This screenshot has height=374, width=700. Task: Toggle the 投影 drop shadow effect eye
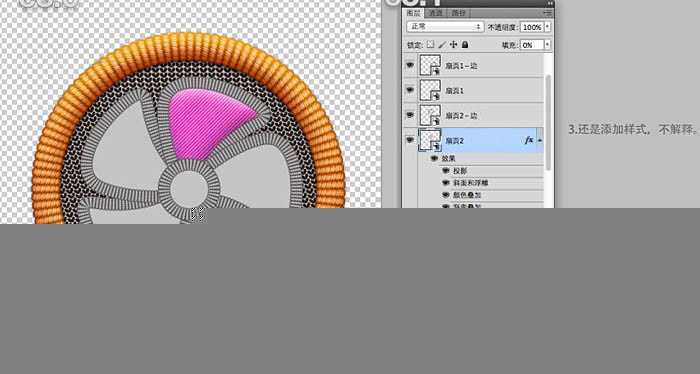click(445, 170)
